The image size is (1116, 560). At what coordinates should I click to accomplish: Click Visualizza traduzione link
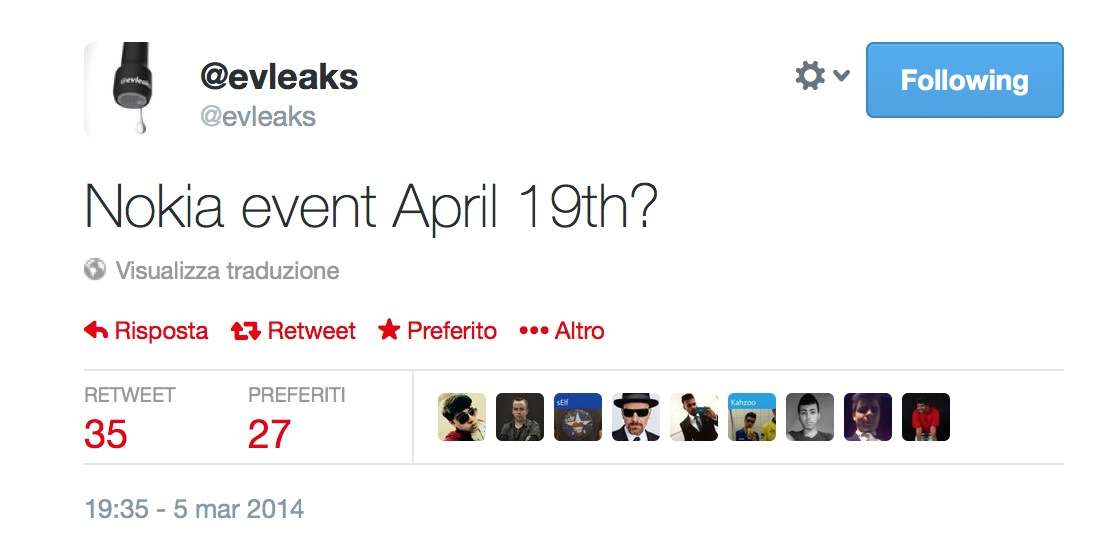227,270
